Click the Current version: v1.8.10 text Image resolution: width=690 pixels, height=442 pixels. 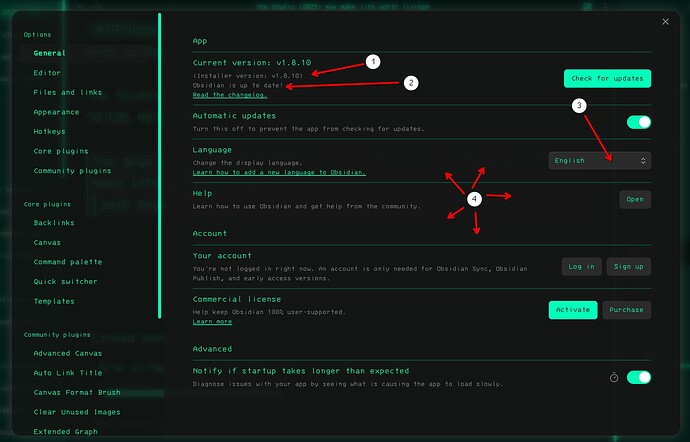pyautogui.click(x=252, y=63)
